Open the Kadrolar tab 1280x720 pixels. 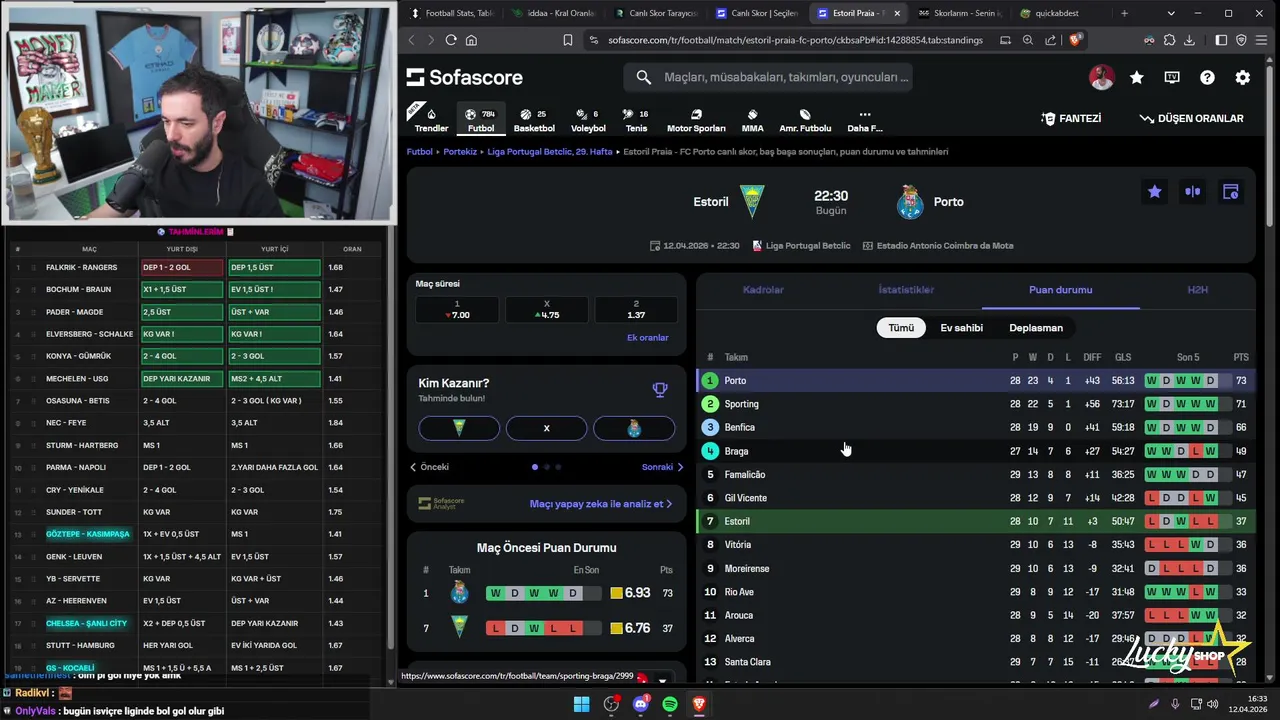click(763, 290)
